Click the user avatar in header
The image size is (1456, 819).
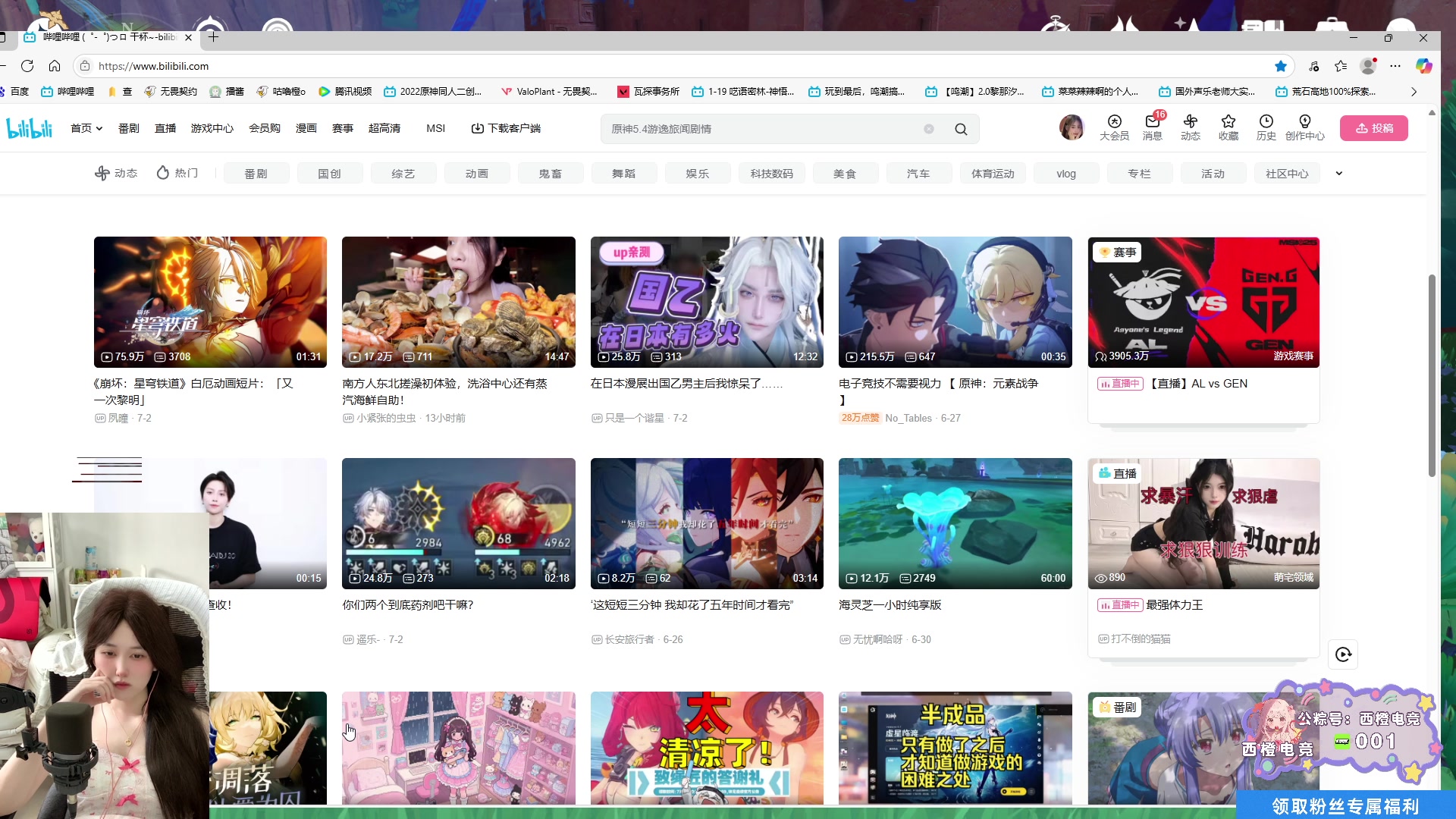[1072, 127]
